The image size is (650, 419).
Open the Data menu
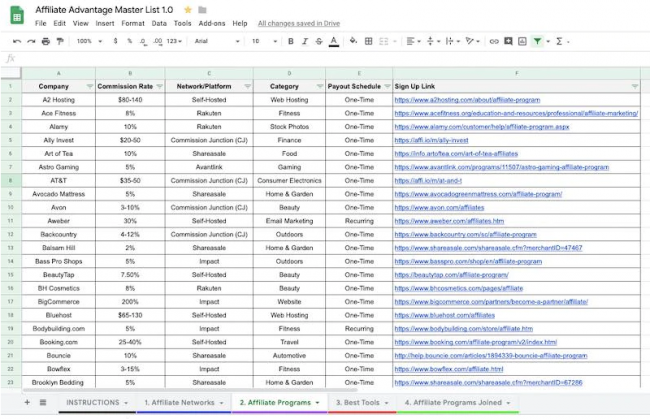click(x=159, y=23)
